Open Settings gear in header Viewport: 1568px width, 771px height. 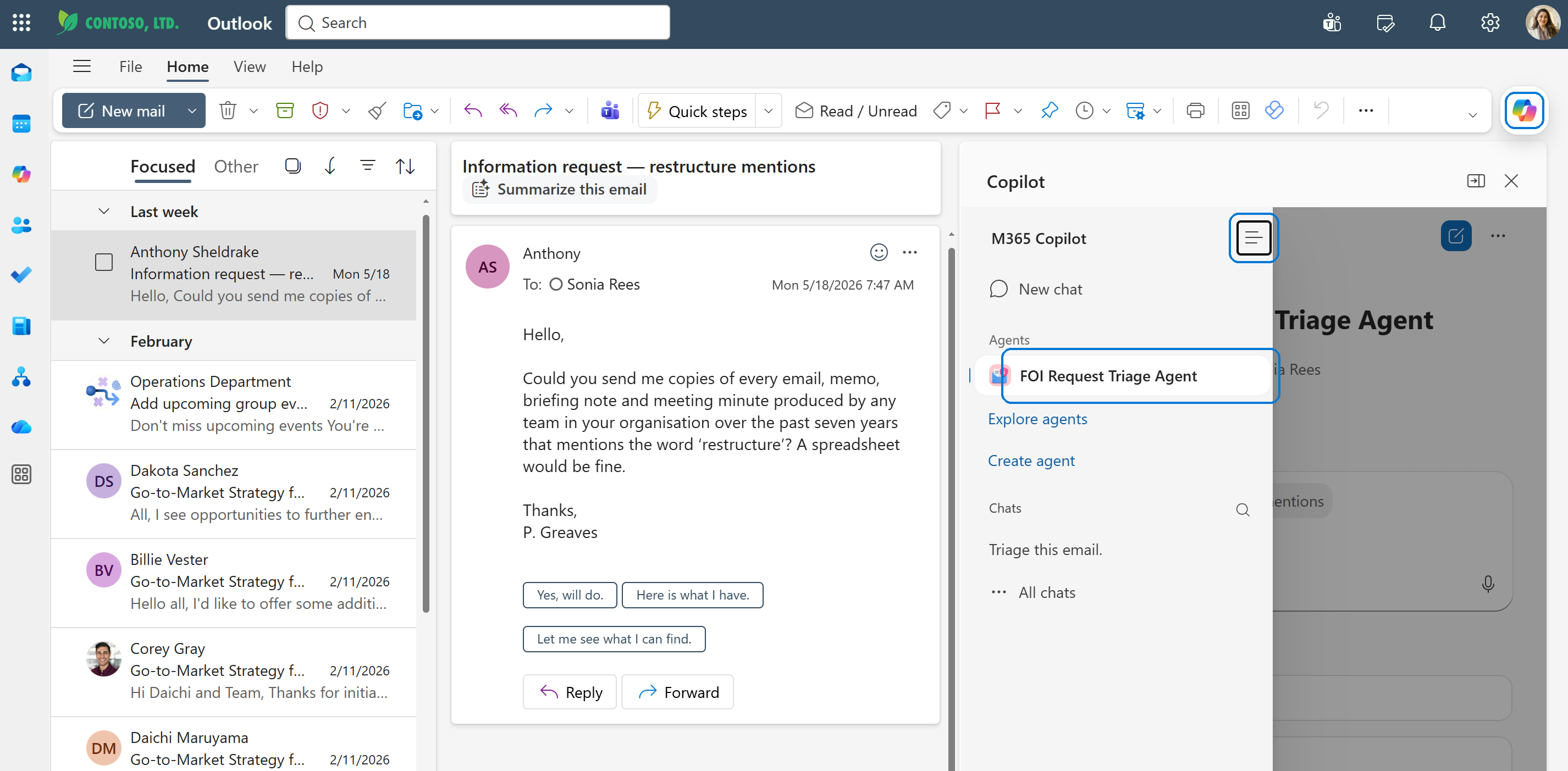(1490, 23)
